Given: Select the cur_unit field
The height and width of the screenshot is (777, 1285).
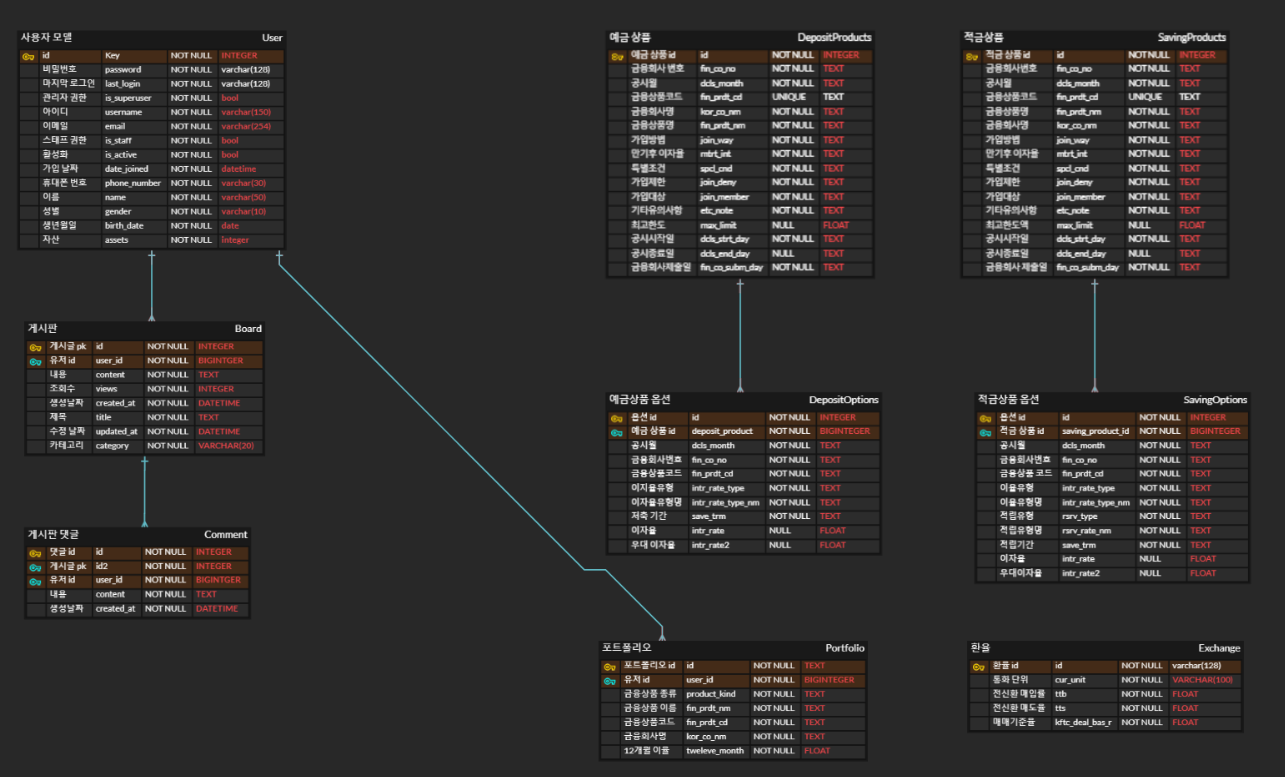Looking at the screenshot, I should tap(1070, 680).
